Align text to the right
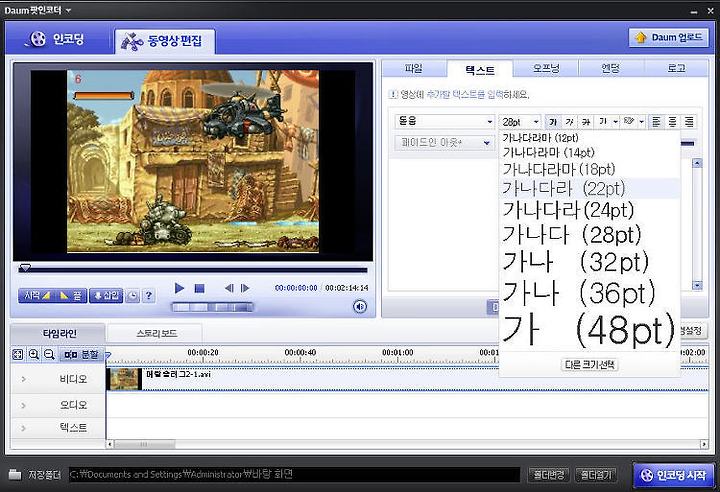Viewport: 720px width, 492px height. point(689,122)
